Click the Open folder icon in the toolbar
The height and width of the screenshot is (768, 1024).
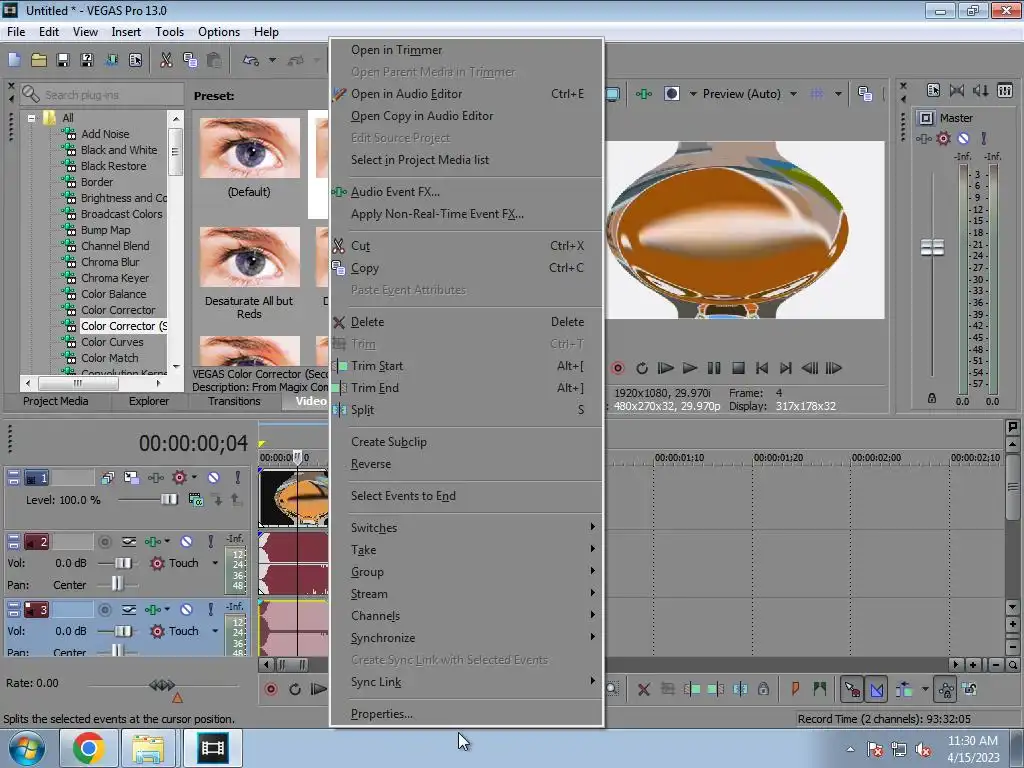coord(39,60)
